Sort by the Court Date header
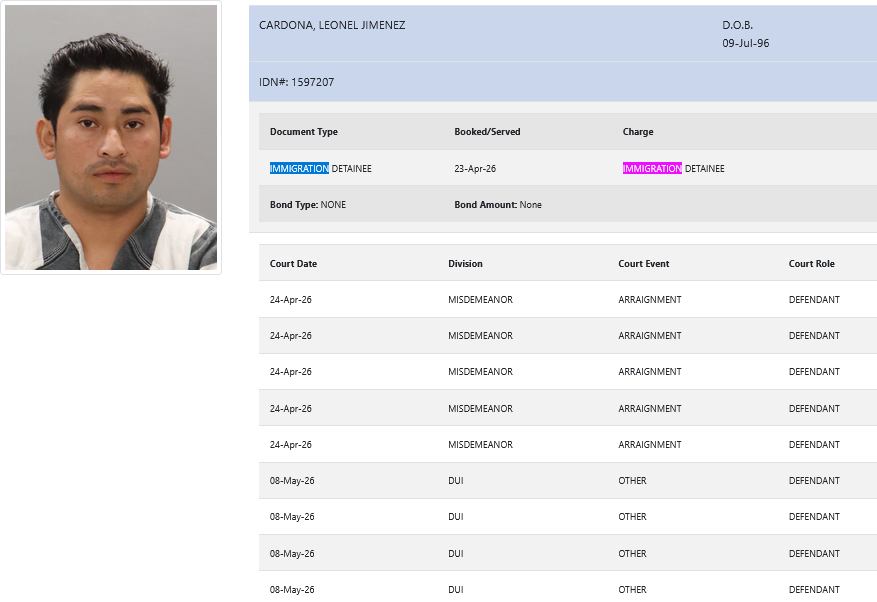 pyautogui.click(x=293, y=264)
